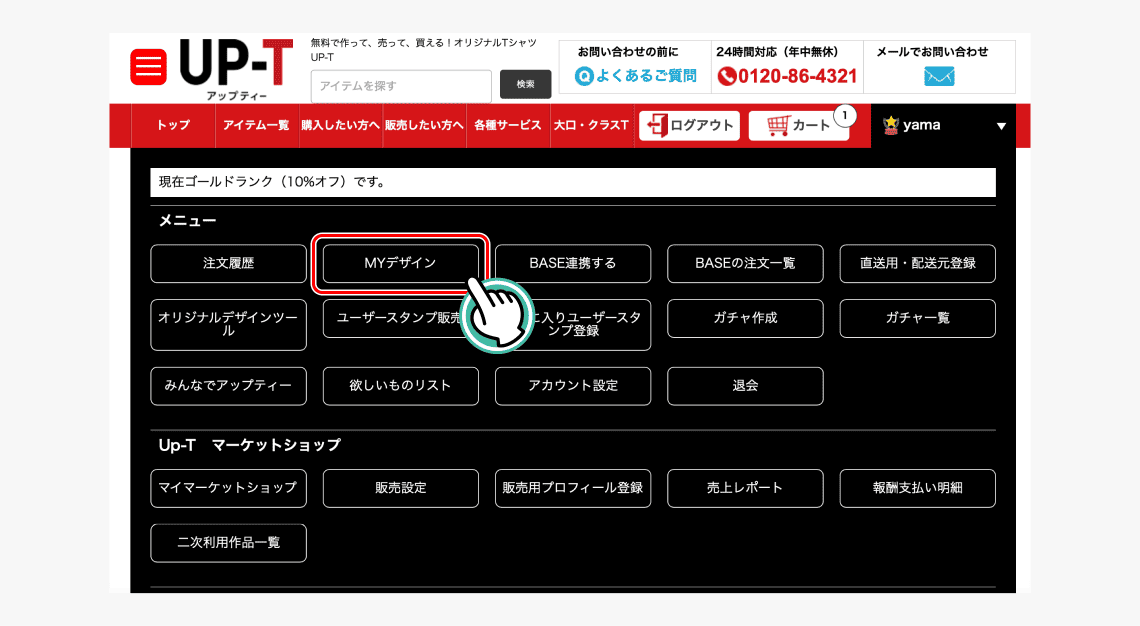Open the red hamburger menu icon
Screen dimensions: 1140x626
(x=148, y=68)
